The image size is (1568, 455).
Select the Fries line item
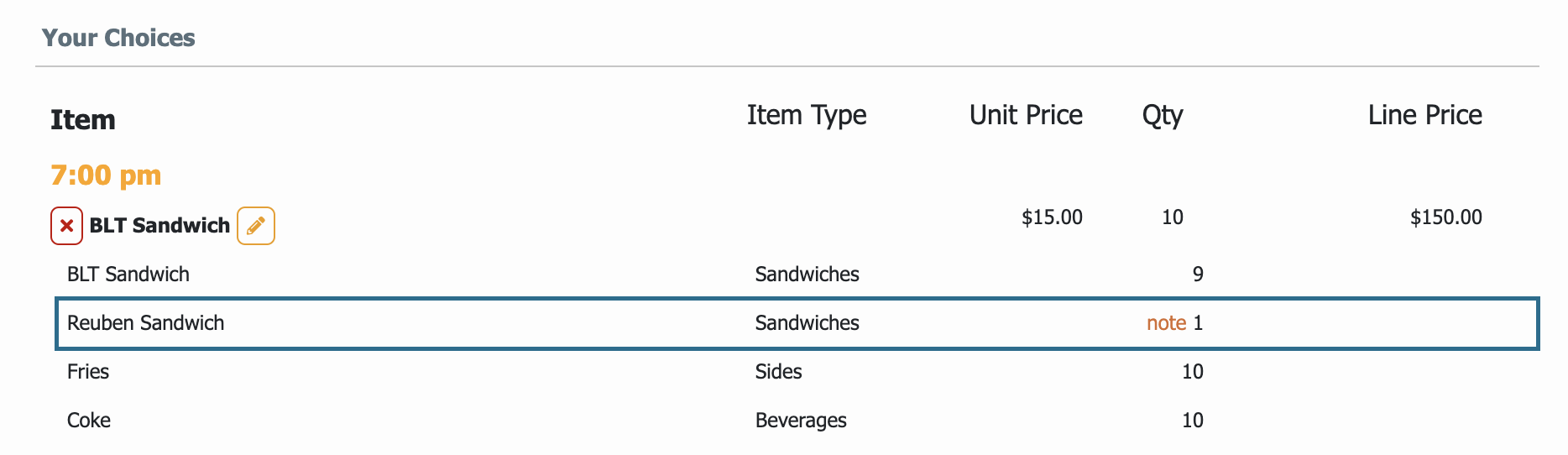click(797, 372)
